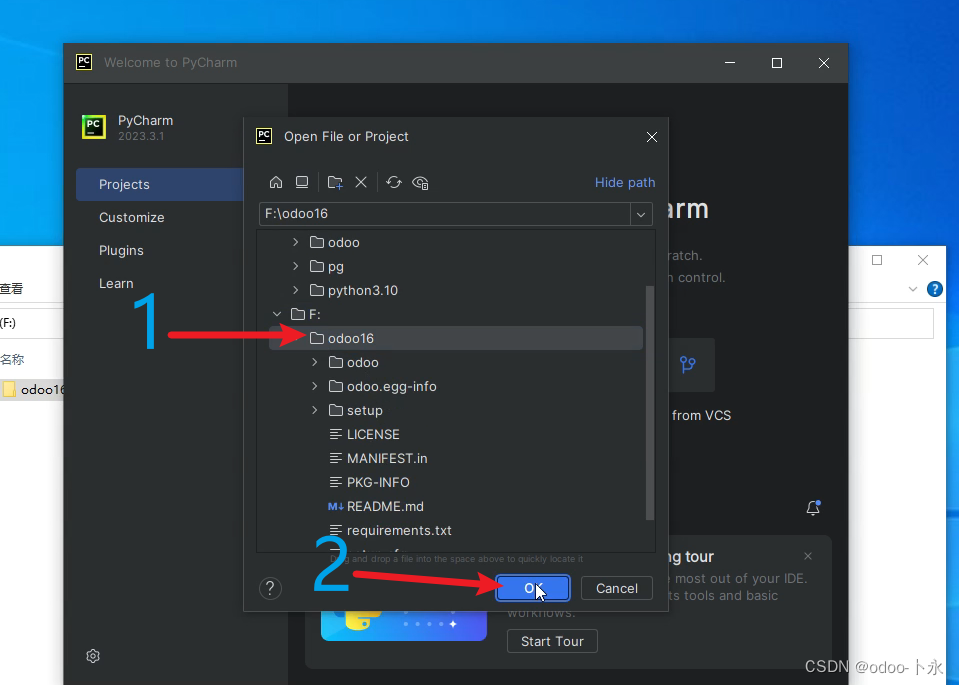Image resolution: width=959 pixels, height=685 pixels.
Task: Refresh the file tree icon
Action: (394, 182)
